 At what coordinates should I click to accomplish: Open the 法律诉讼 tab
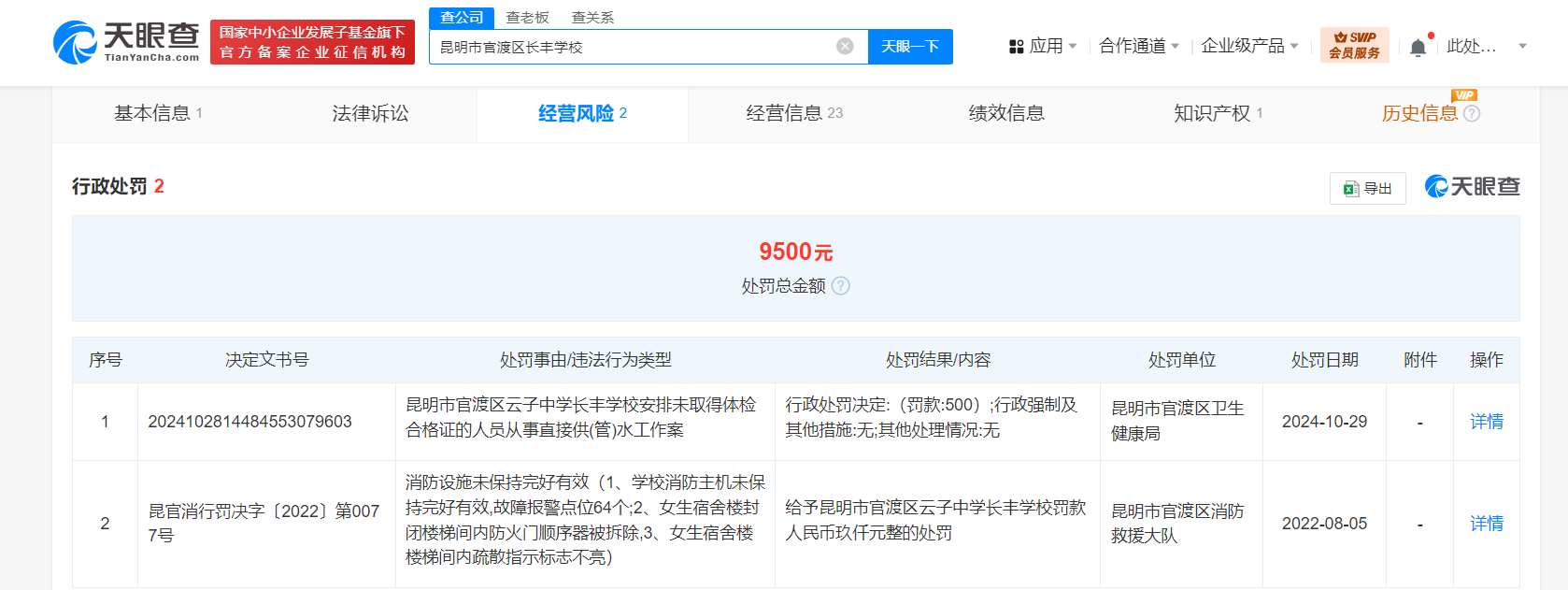tap(370, 114)
